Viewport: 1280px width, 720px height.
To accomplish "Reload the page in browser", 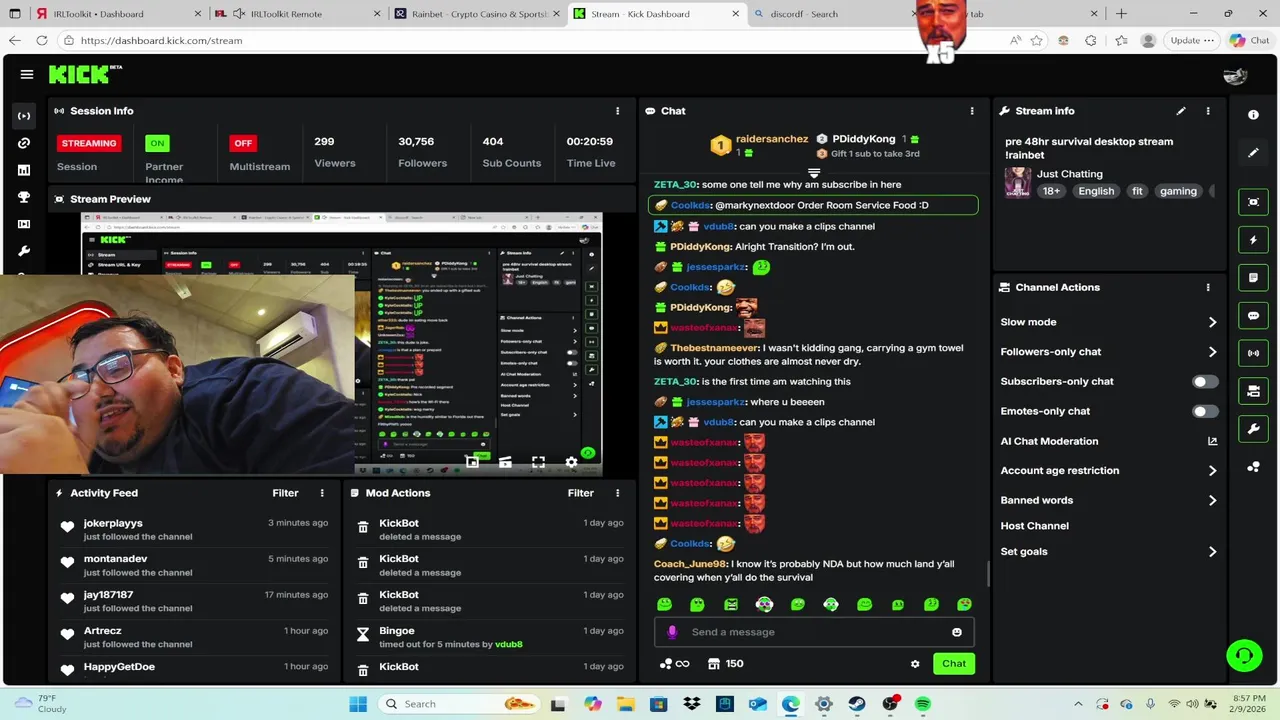I will tap(41, 41).
